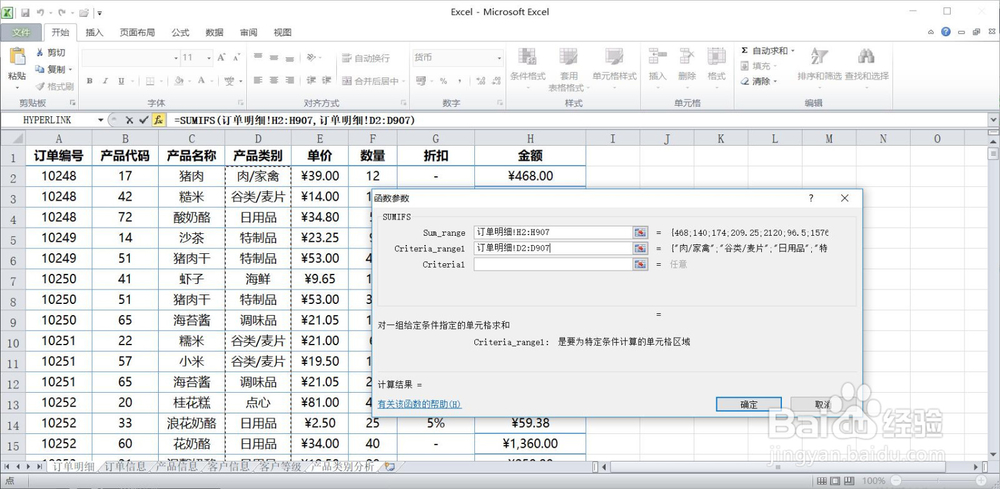Image resolution: width=1000 pixels, height=489 pixels.
Task: Click the Increase Font Size icon
Action: click(222, 57)
